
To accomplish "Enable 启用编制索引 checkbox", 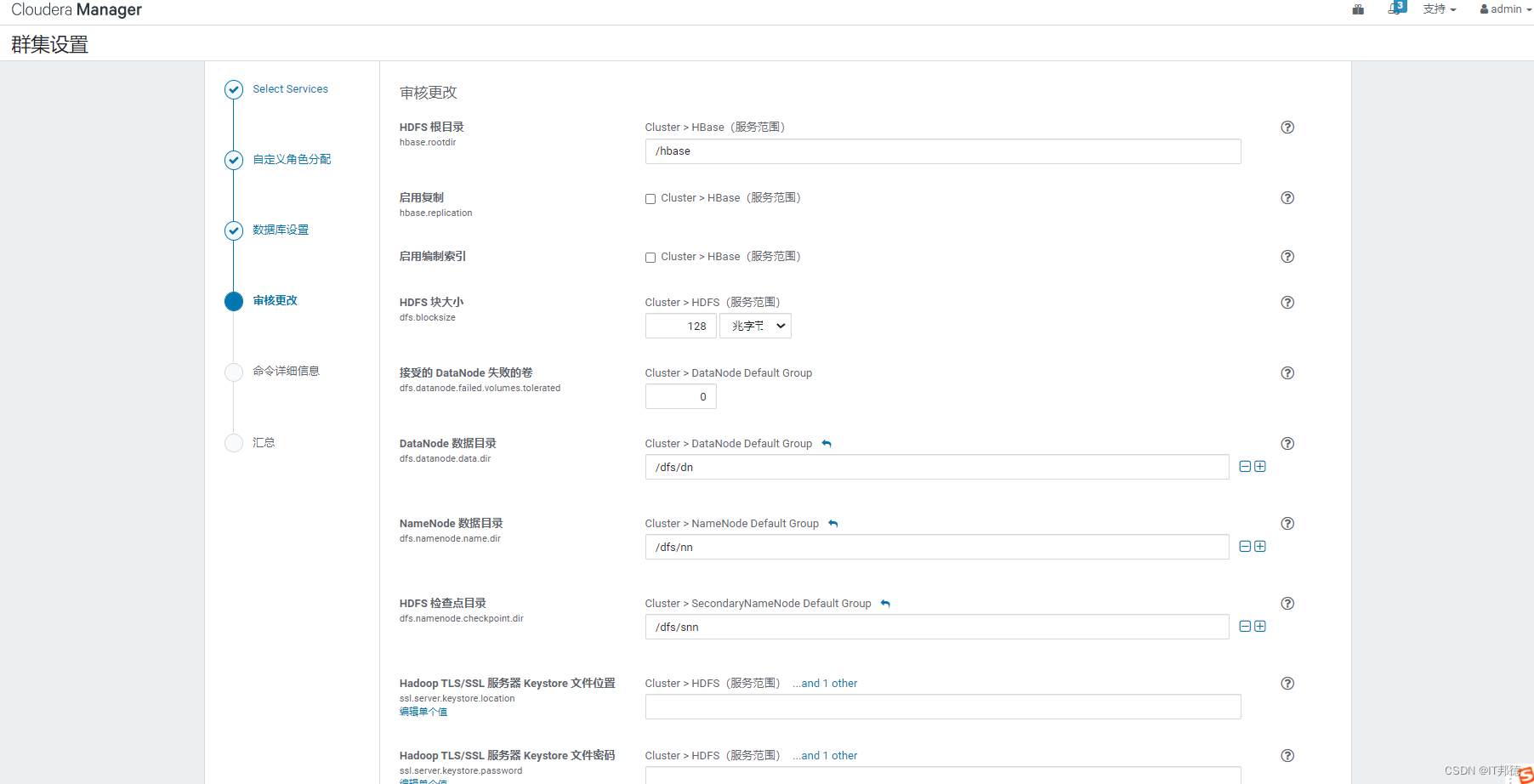I will coord(651,258).
